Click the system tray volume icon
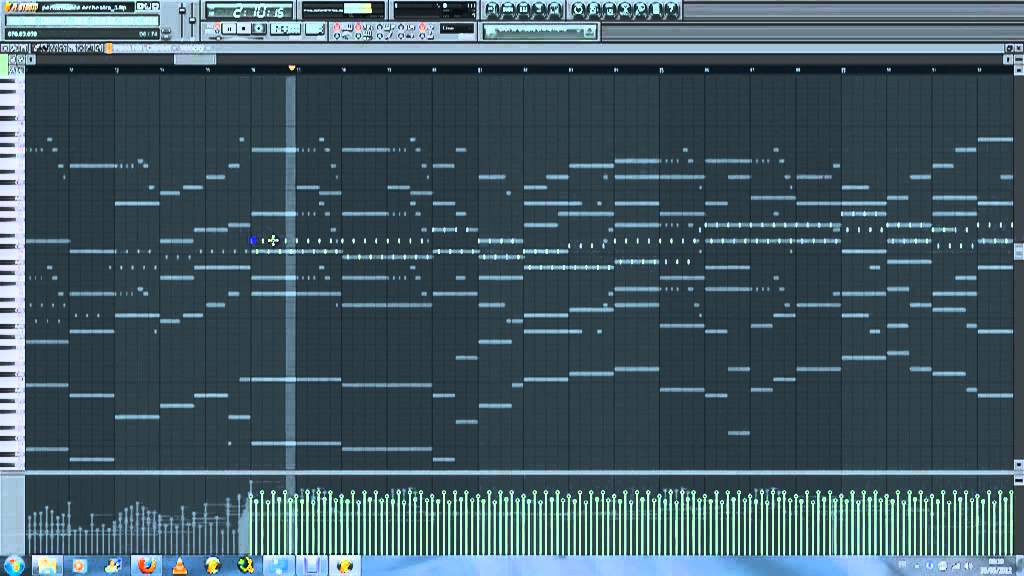The height and width of the screenshot is (576, 1024). (x=968, y=566)
